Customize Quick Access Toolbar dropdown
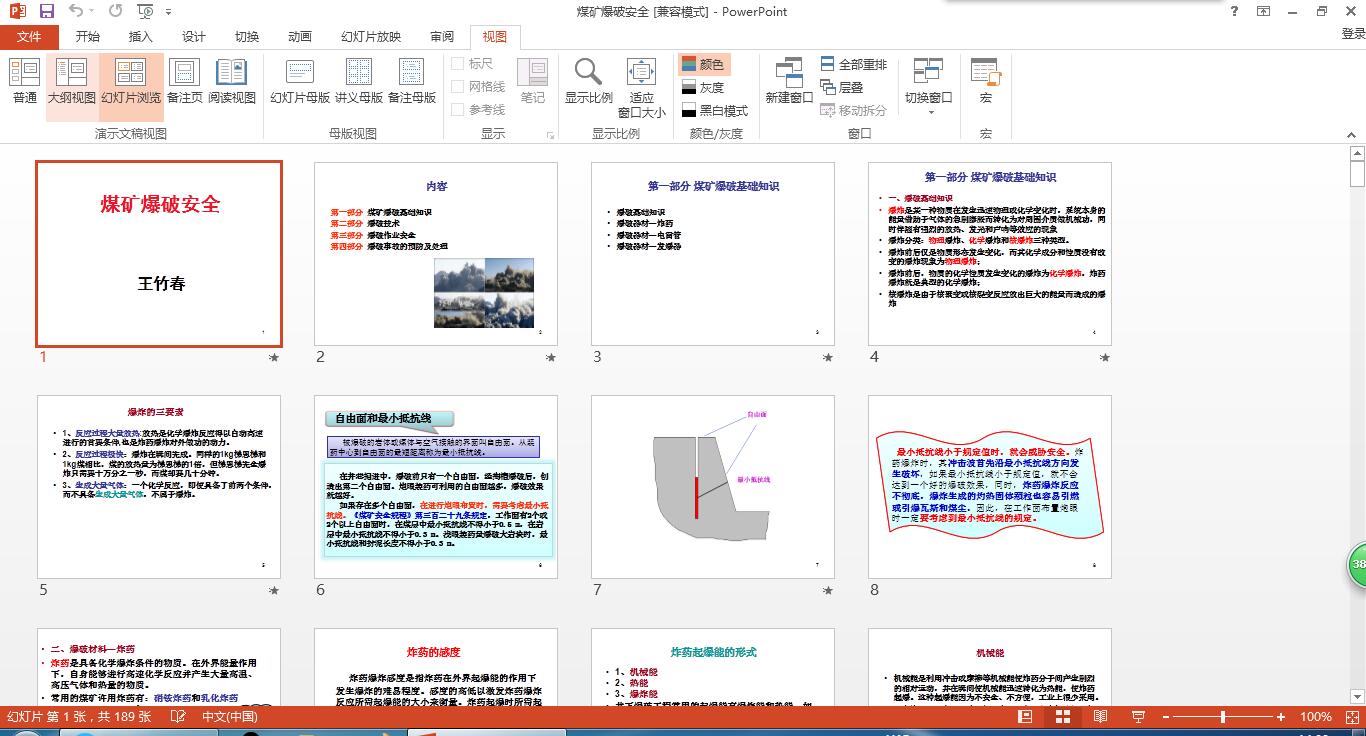 [x=167, y=12]
